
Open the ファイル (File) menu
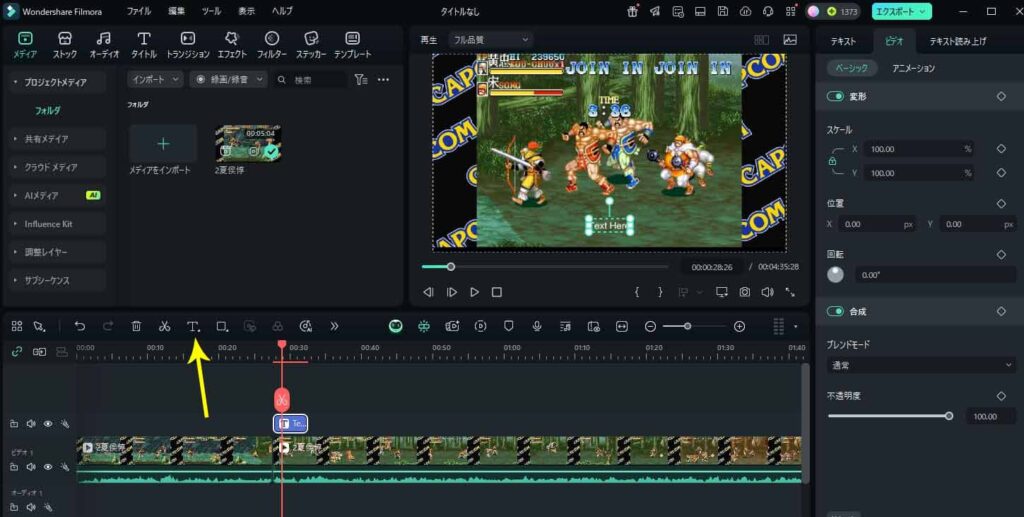point(138,11)
